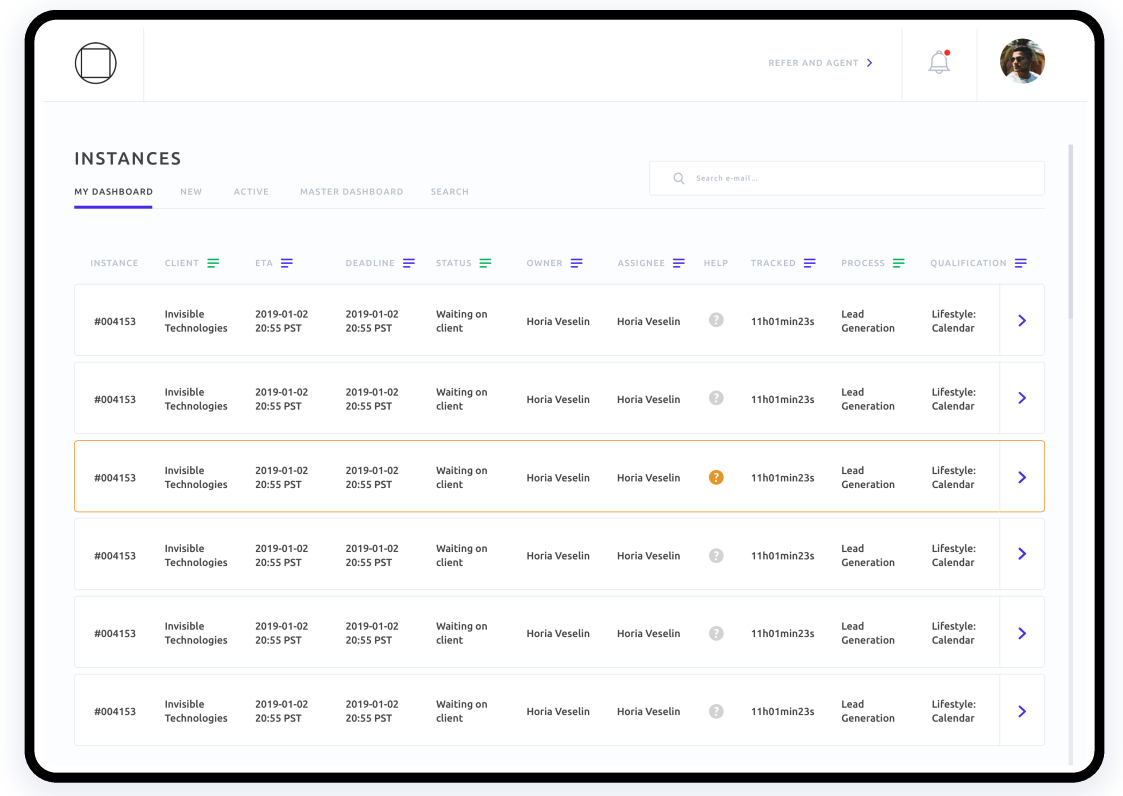Screen dimensions: 1123x796
Task: Open the notification bell alerts
Action: [938, 61]
